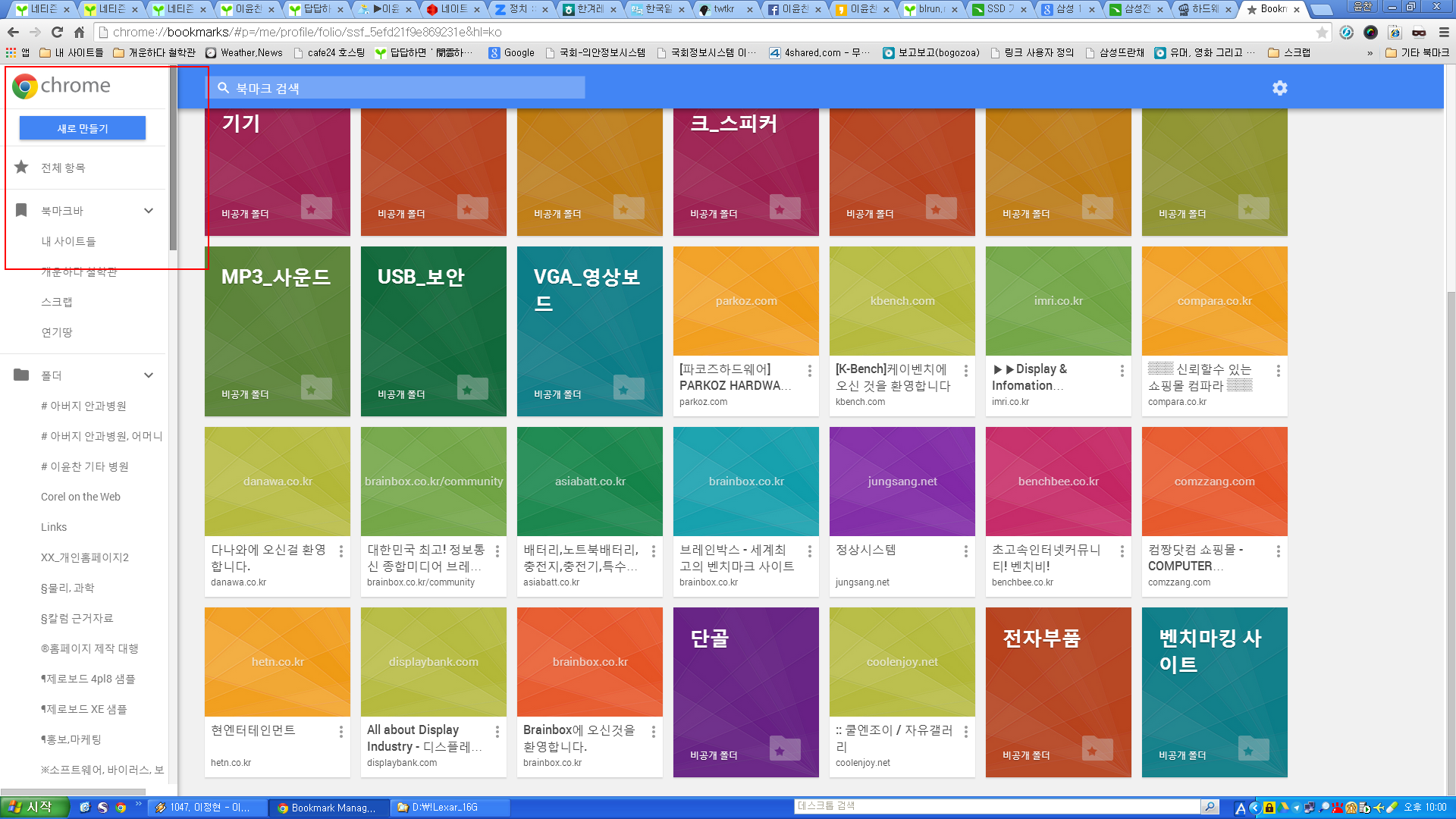Open the 전자부품 folder tile
This screenshot has height=819, width=1456.
[1058, 692]
